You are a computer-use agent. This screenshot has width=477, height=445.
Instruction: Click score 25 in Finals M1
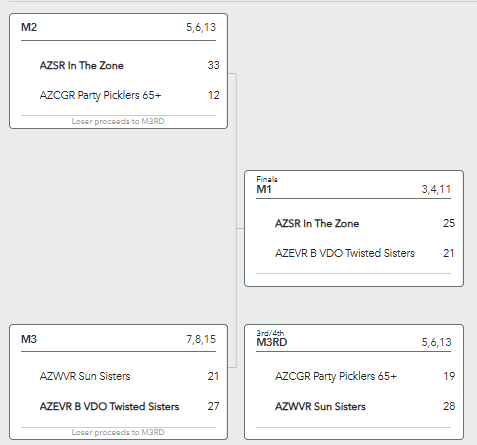(x=449, y=223)
